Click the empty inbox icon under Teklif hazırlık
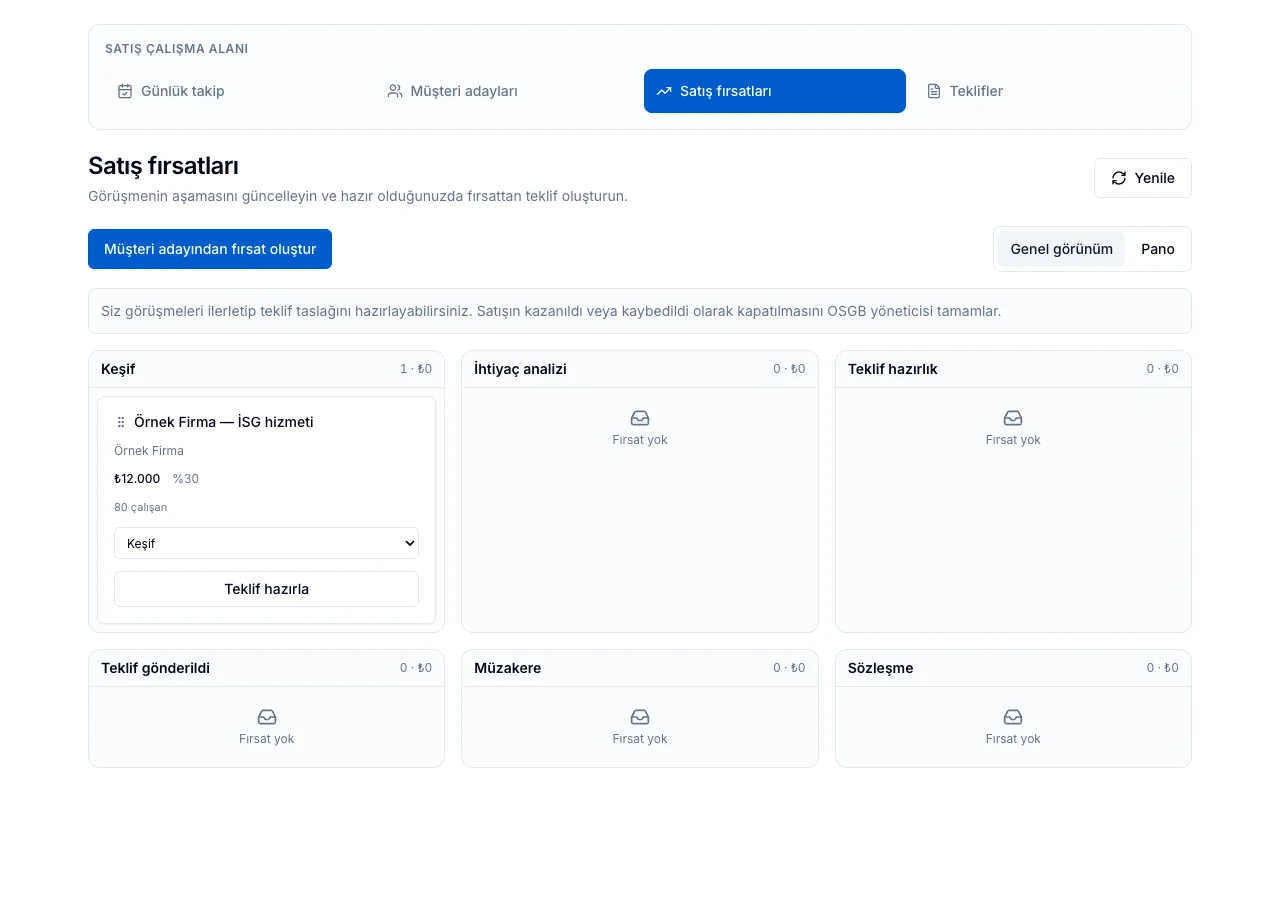Screen dimensions: 1280x900 point(1013,418)
